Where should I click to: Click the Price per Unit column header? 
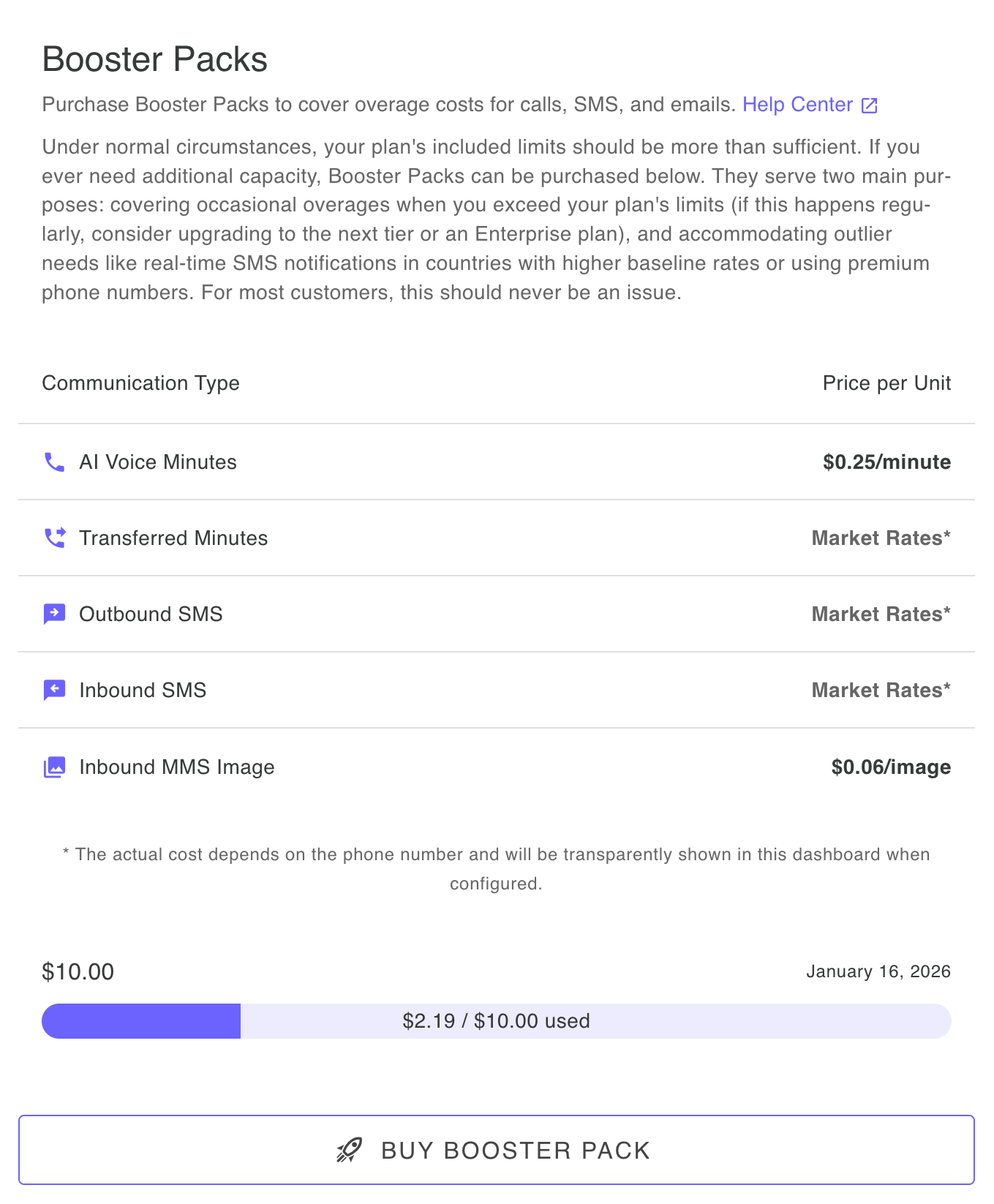[887, 383]
